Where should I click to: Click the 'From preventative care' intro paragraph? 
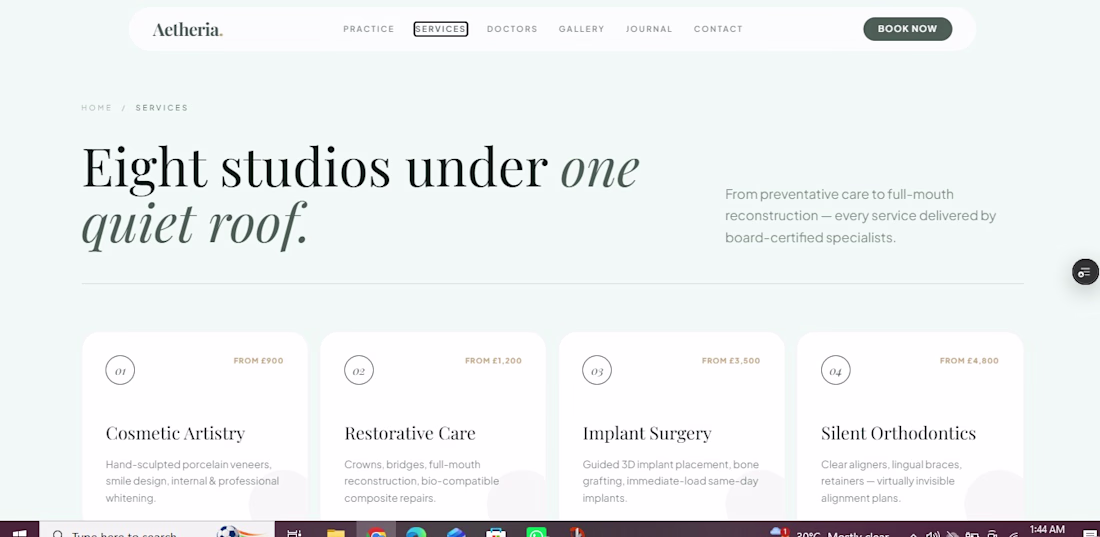[861, 216]
